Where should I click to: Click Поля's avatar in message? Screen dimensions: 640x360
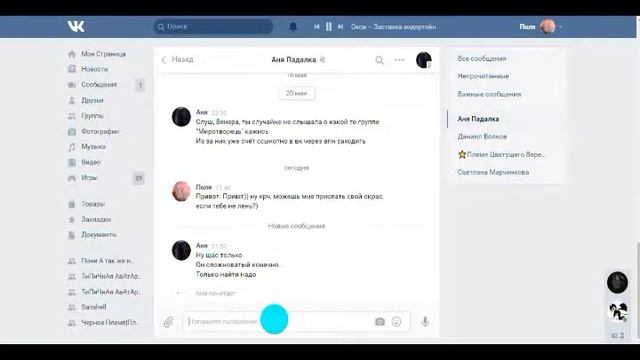point(181,191)
